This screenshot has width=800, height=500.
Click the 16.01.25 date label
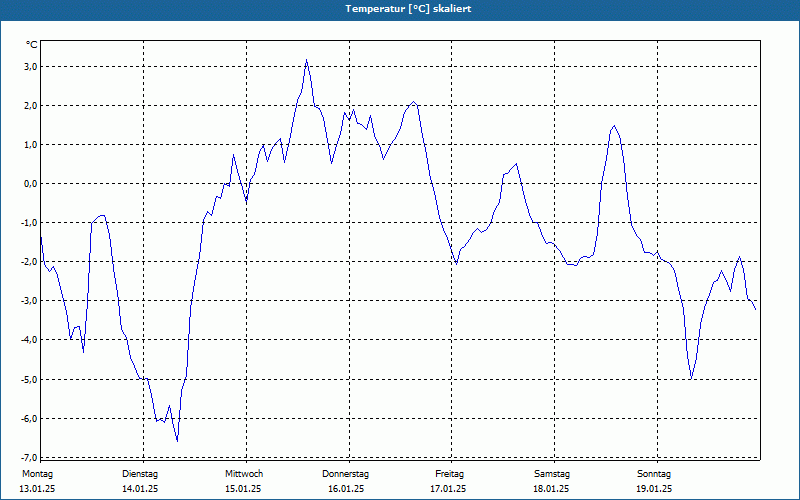[346, 489]
